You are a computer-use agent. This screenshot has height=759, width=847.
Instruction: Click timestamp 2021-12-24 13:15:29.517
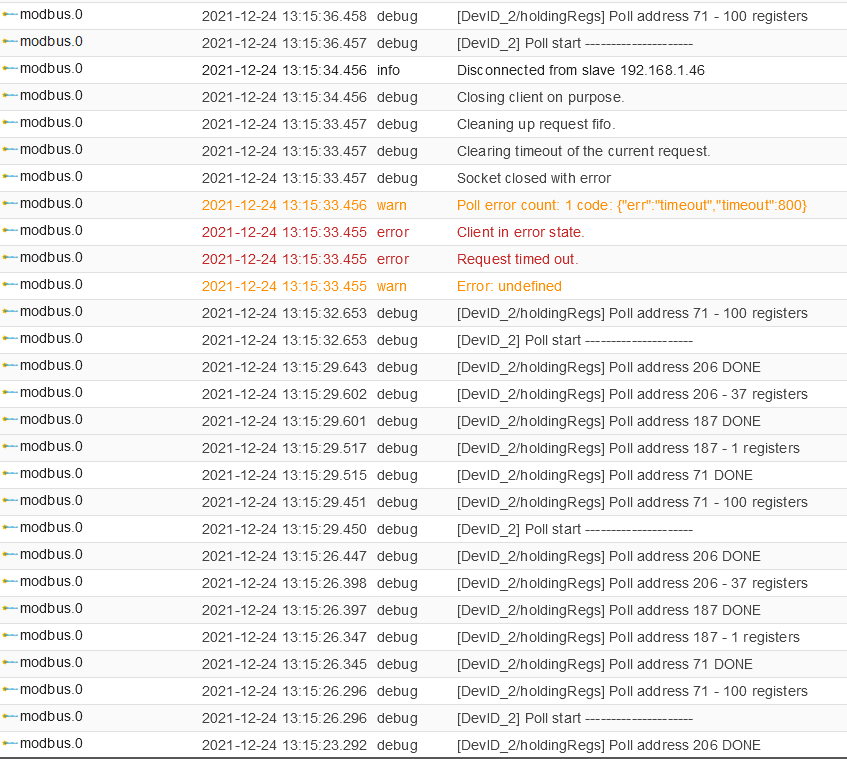pyautogui.click(x=284, y=448)
